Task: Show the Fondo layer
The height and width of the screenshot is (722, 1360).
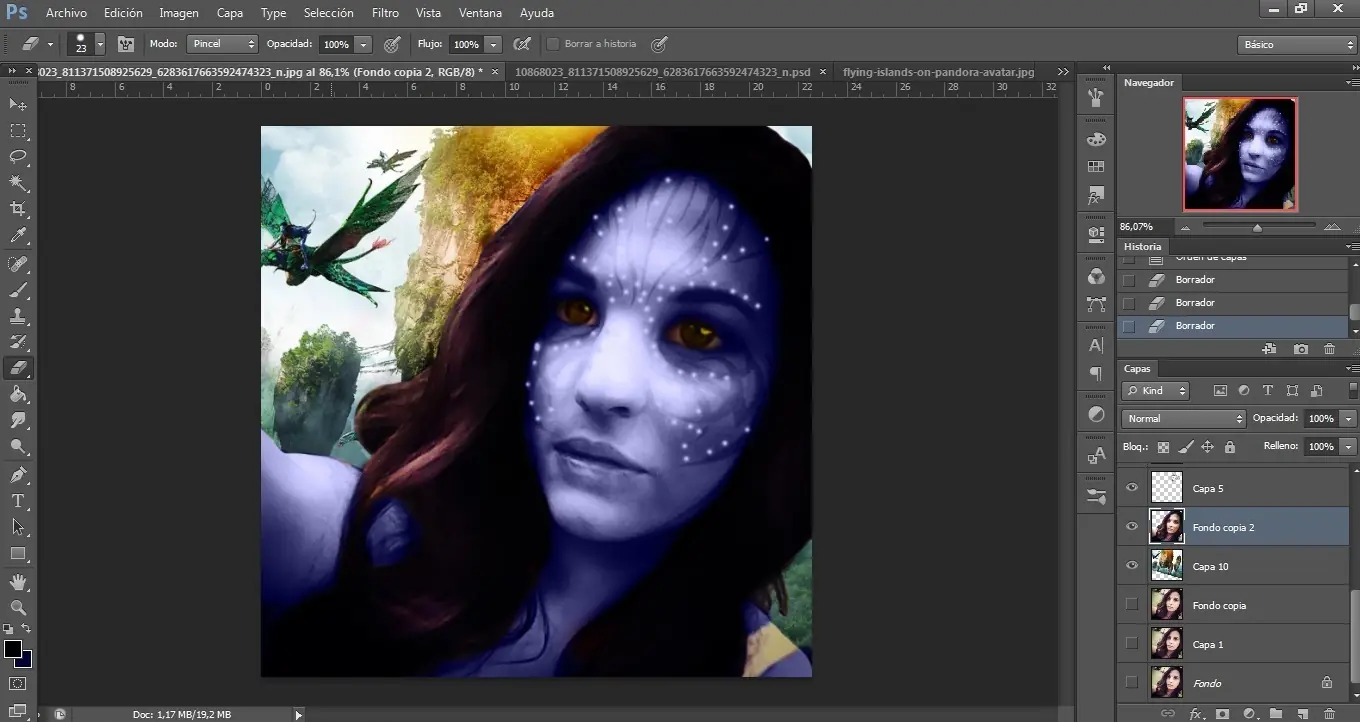Action: (1132, 682)
